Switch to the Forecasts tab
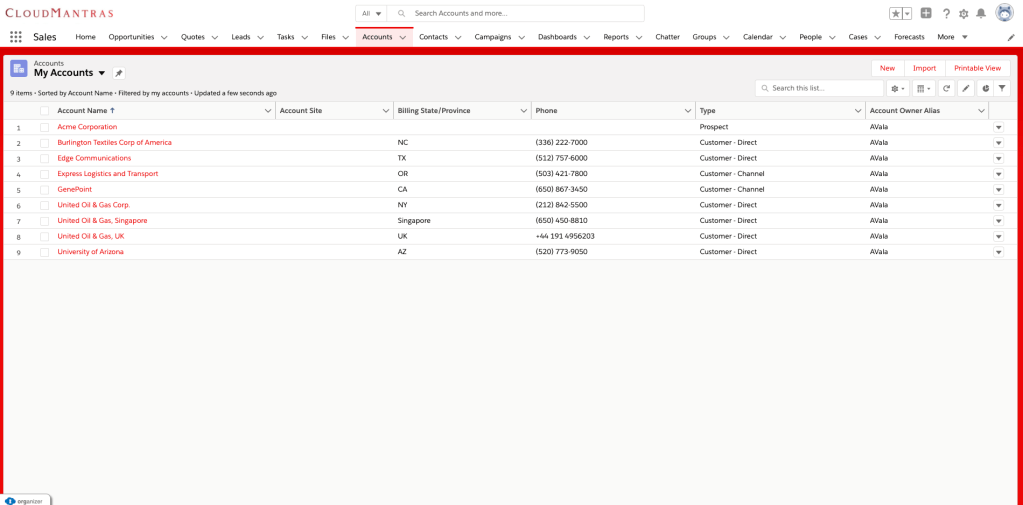The height and width of the screenshot is (505, 1023). pyautogui.click(x=909, y=37)
